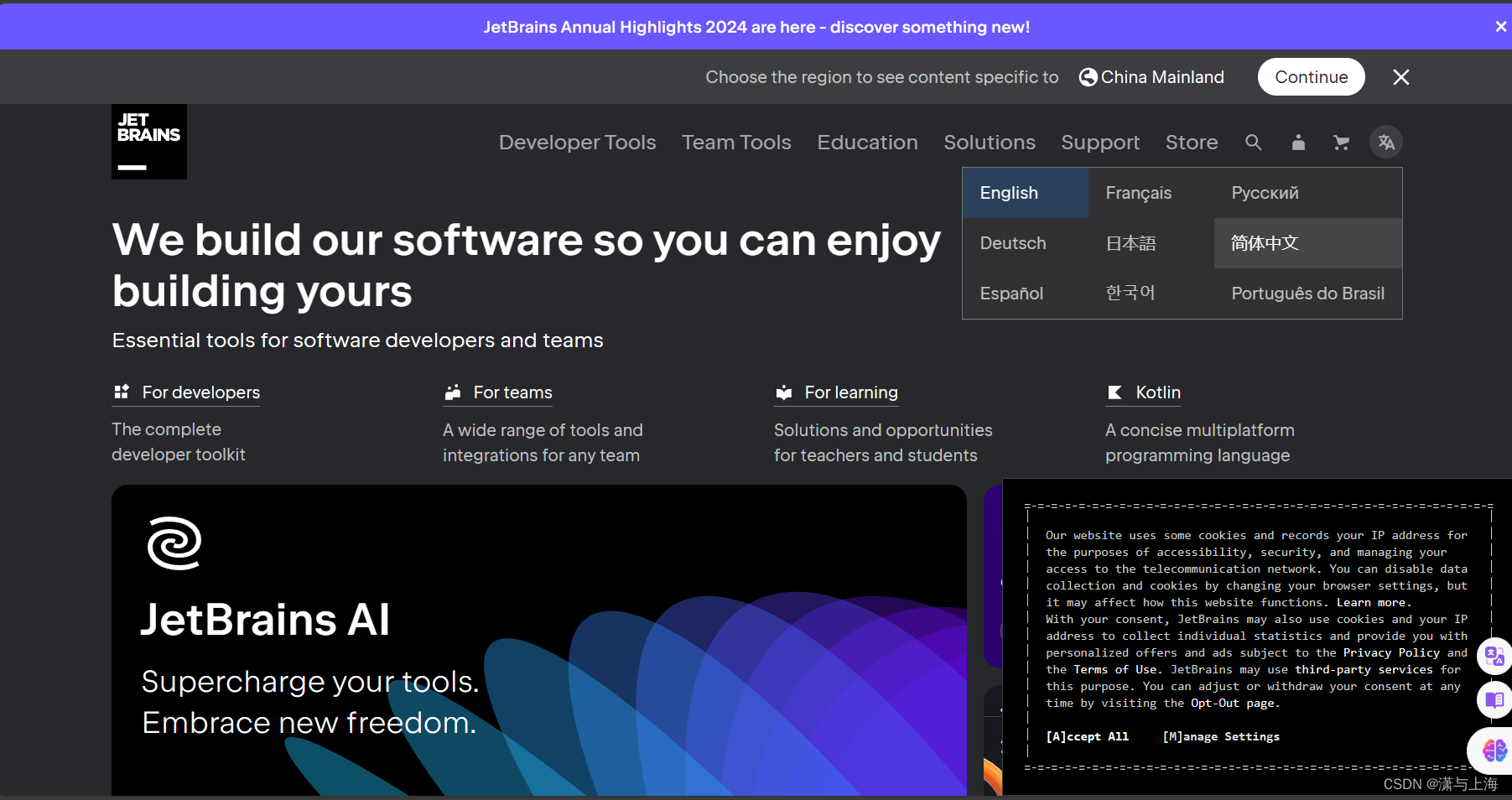Click the For learning icon
The width and height of the screenshot is (1512, 800).
pos(784,392)
